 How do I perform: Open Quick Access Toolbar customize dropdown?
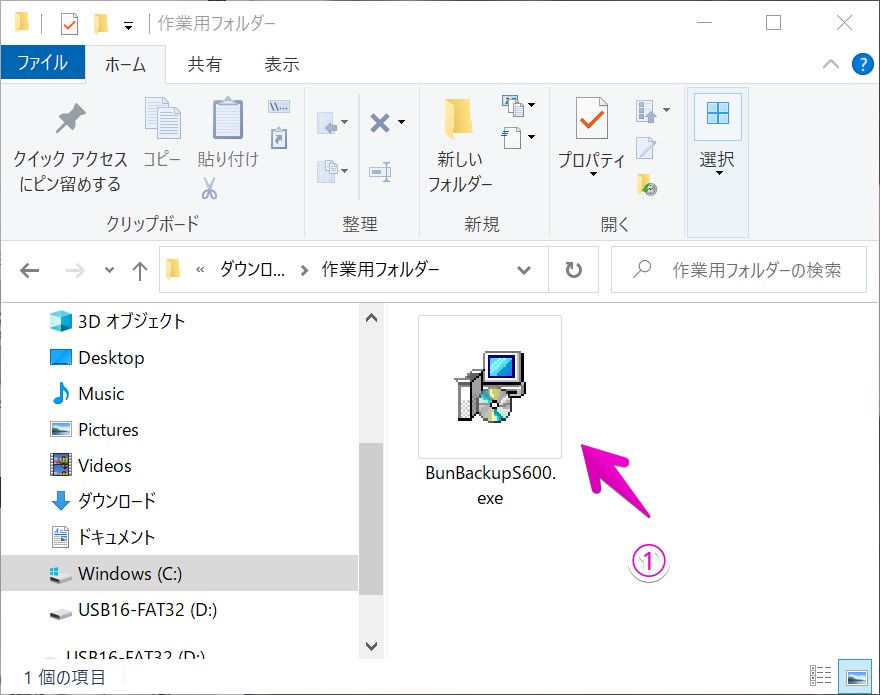coord(129,25)
